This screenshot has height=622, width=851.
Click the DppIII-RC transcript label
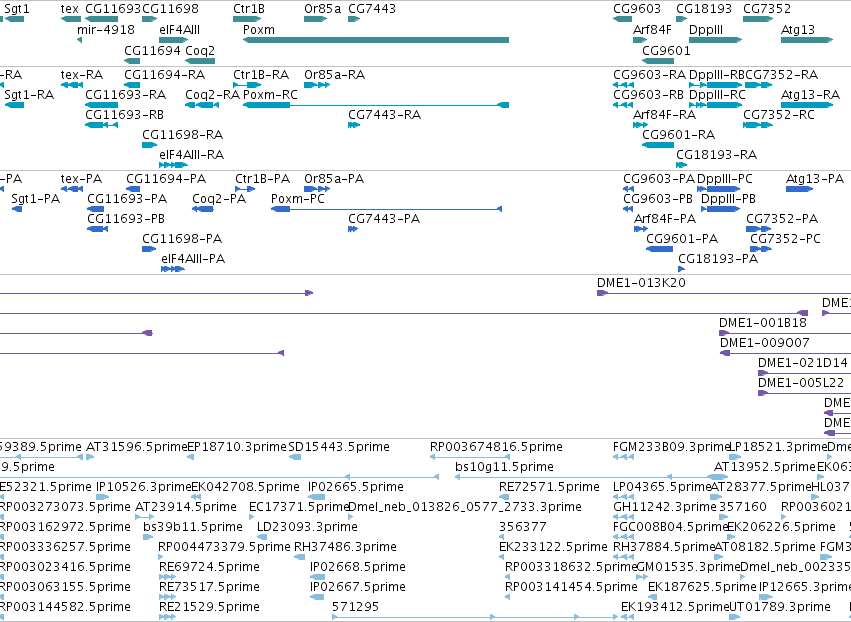click(x=717, y=95)
